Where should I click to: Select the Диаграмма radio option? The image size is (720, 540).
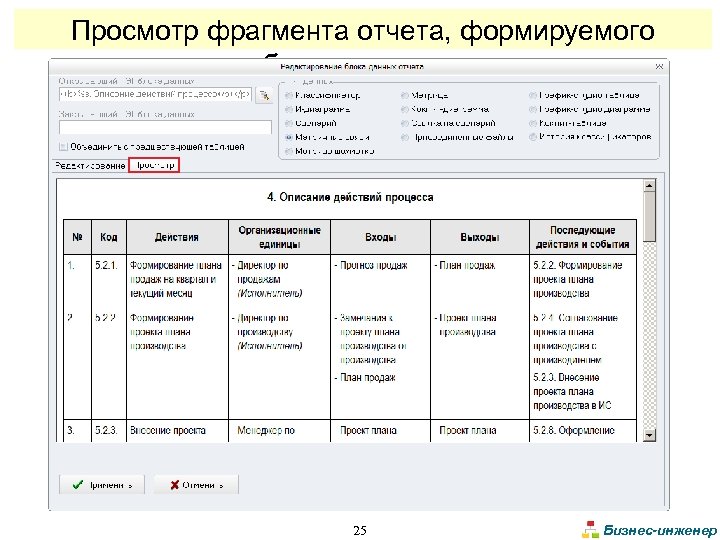289,109
